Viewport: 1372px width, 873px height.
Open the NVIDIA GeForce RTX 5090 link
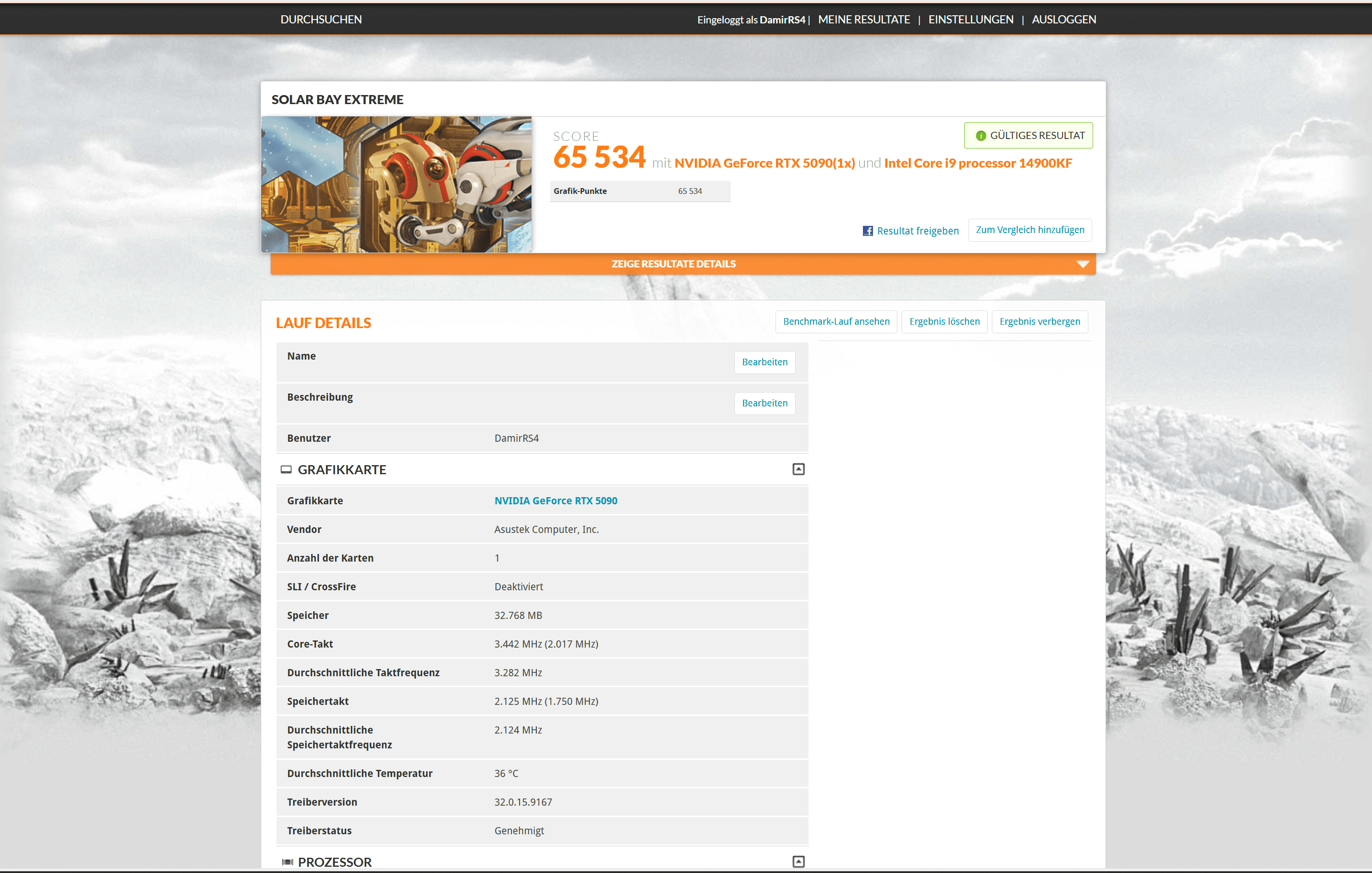tap(555, 500)
